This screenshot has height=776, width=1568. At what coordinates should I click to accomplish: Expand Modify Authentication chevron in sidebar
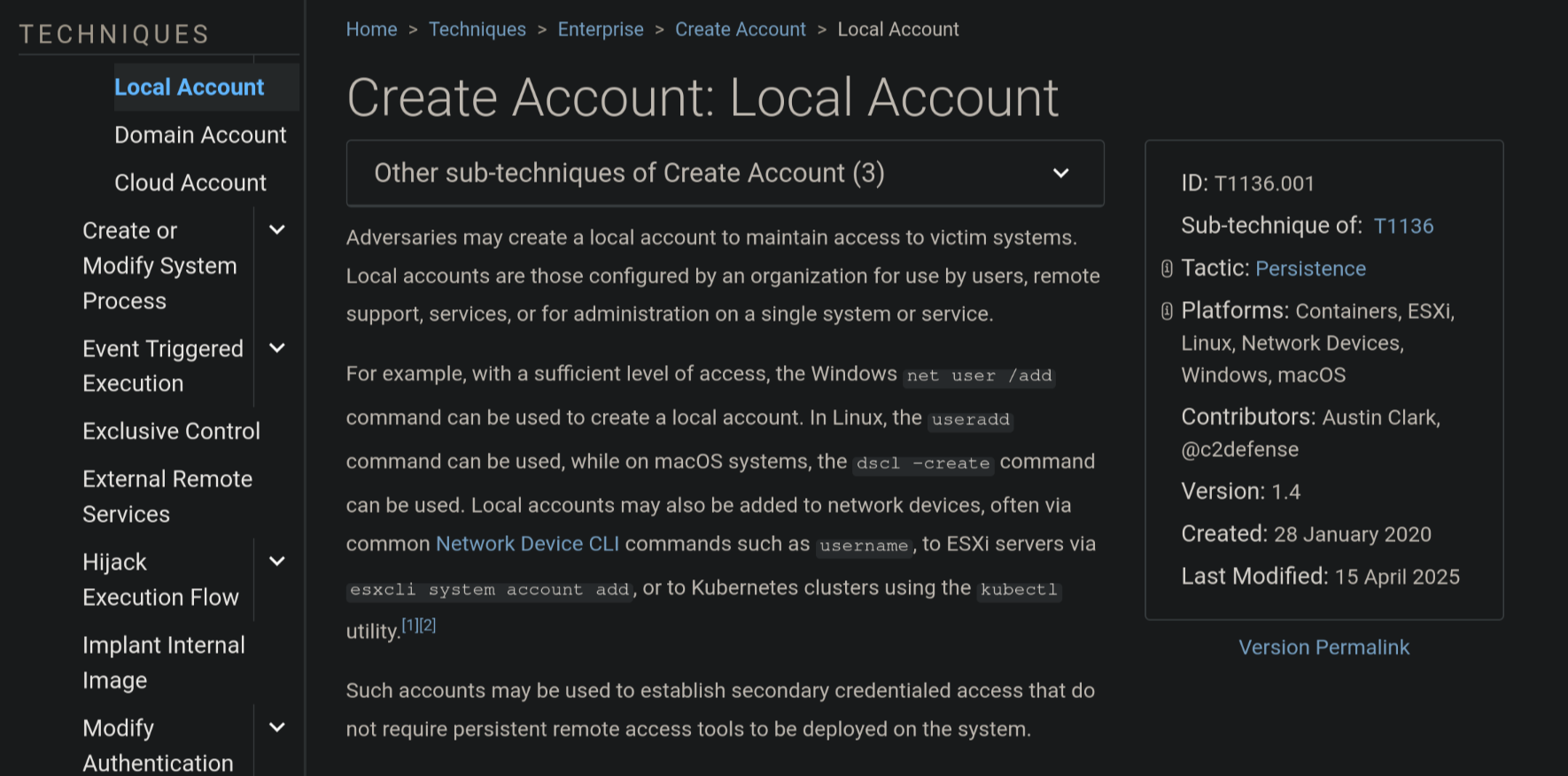coord(277,727)
